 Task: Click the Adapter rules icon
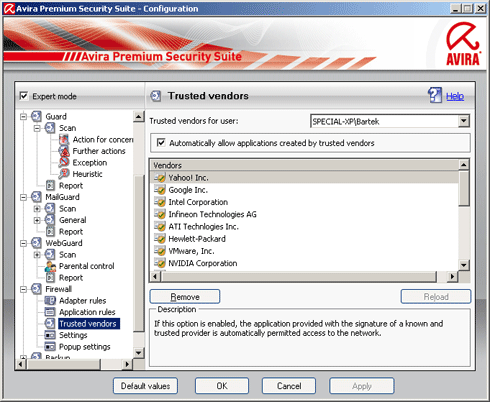(50, 301)
